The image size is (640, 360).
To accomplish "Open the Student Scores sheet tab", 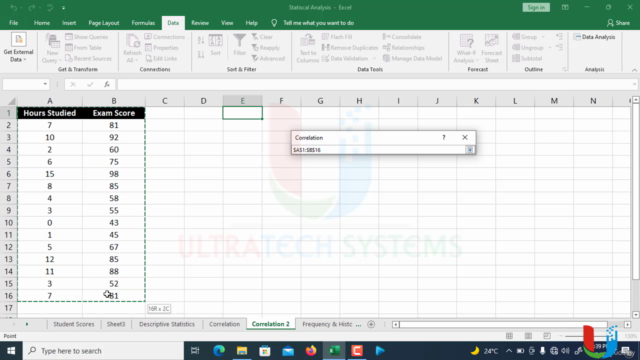I will (x=73, y=324).
